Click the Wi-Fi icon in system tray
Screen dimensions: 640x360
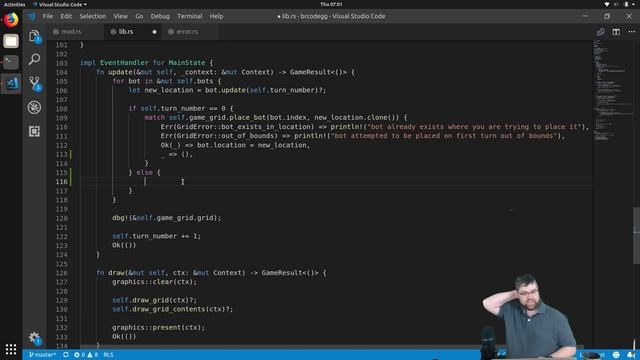click(x=607, y=4)
